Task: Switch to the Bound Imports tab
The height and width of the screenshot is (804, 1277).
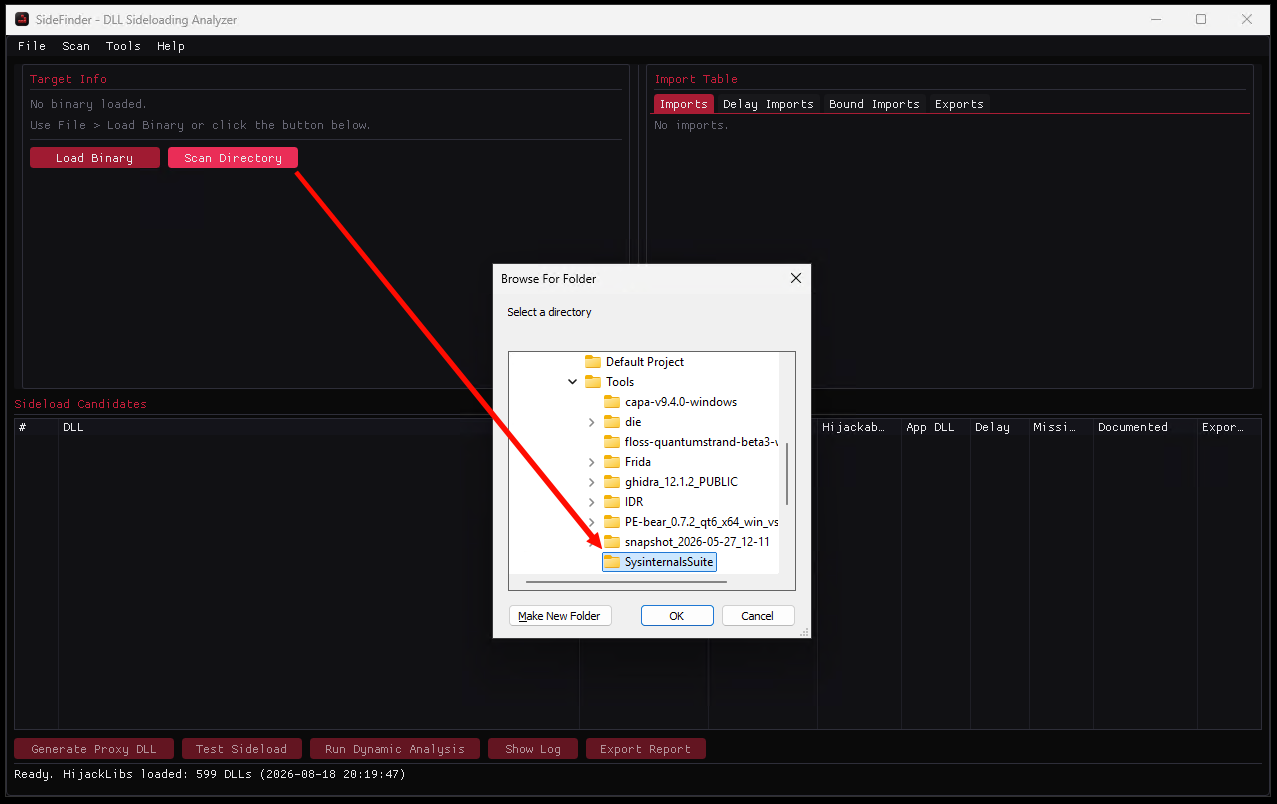Action: point(874,104)
